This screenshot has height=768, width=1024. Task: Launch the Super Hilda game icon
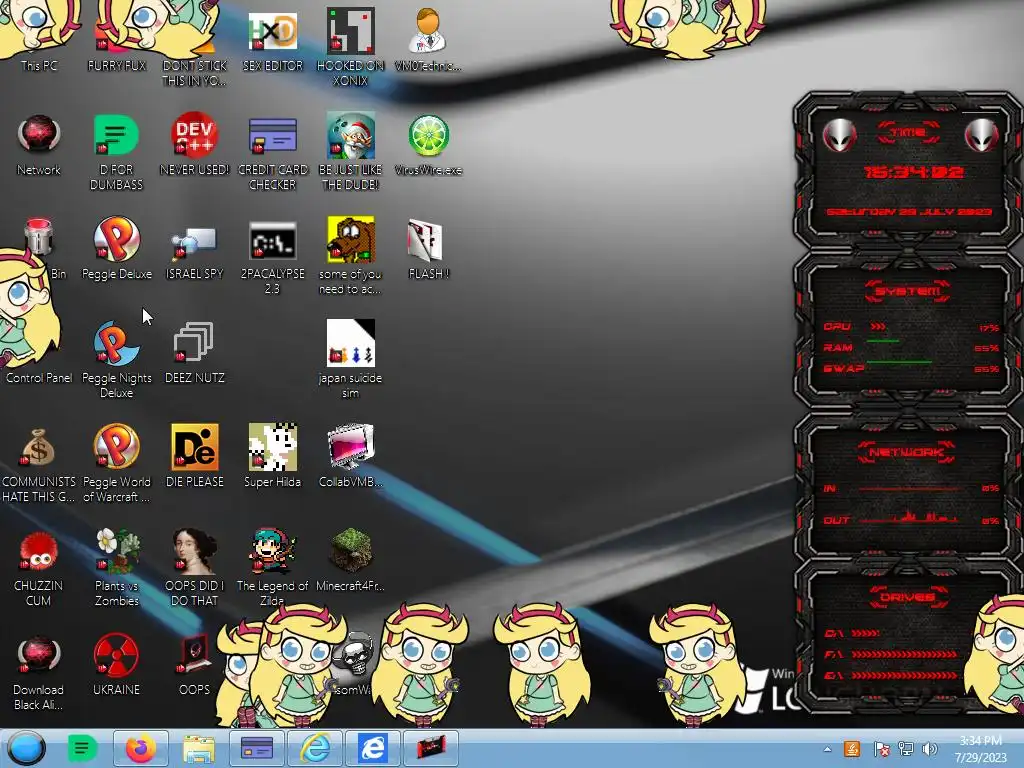tap(272, 456)
